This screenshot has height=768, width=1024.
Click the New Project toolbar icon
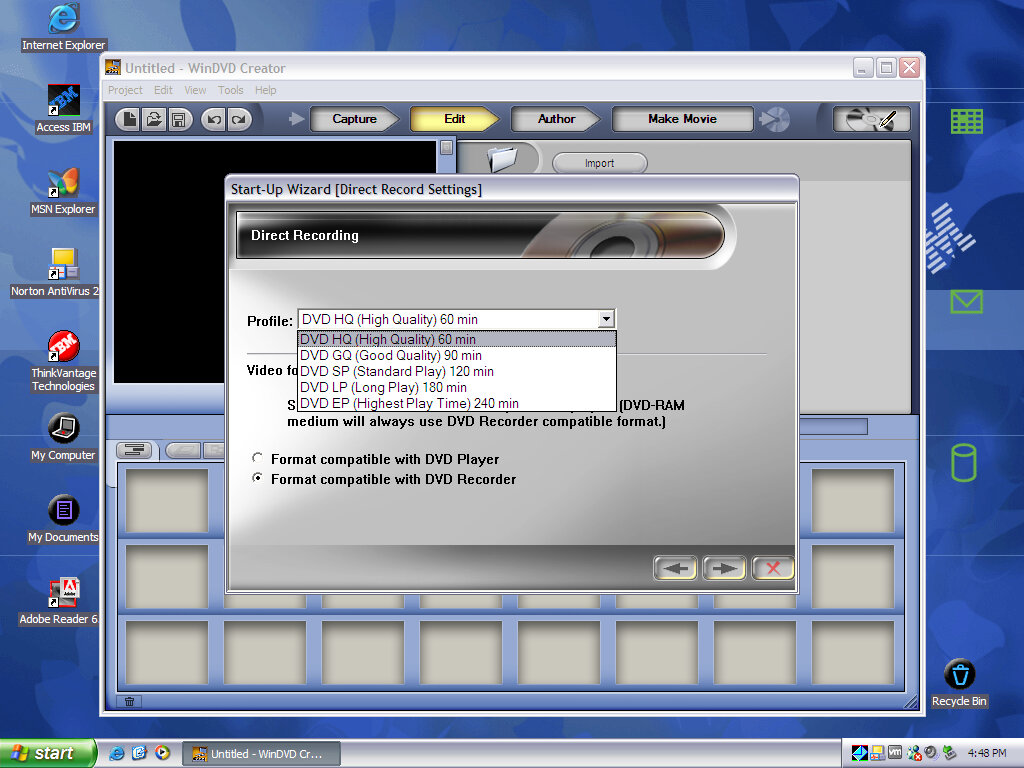click(129, 120)
